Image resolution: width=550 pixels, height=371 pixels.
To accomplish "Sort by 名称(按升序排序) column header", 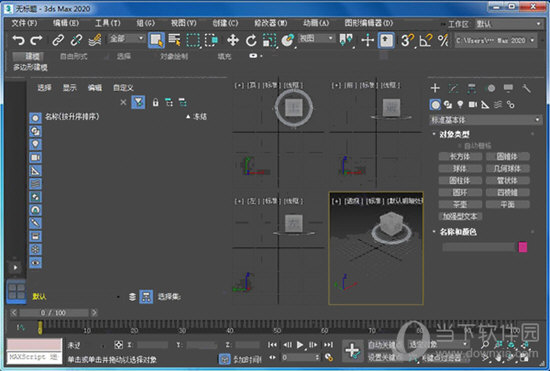I will (x=72, y=116).
